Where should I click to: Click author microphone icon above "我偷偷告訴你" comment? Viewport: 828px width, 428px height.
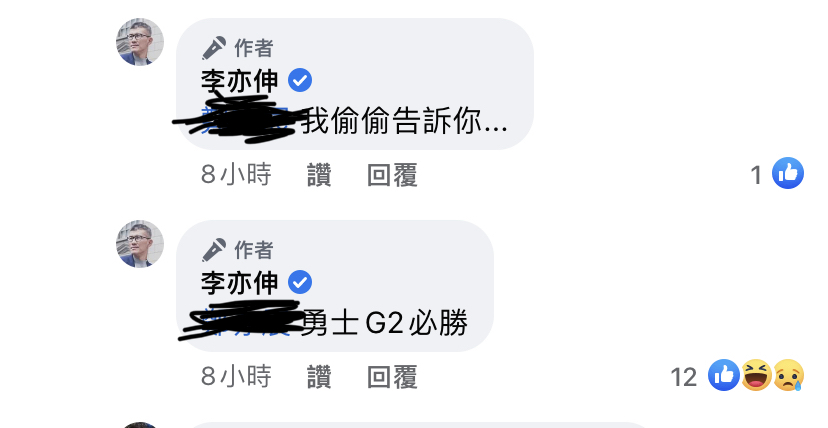click(214, 48)
